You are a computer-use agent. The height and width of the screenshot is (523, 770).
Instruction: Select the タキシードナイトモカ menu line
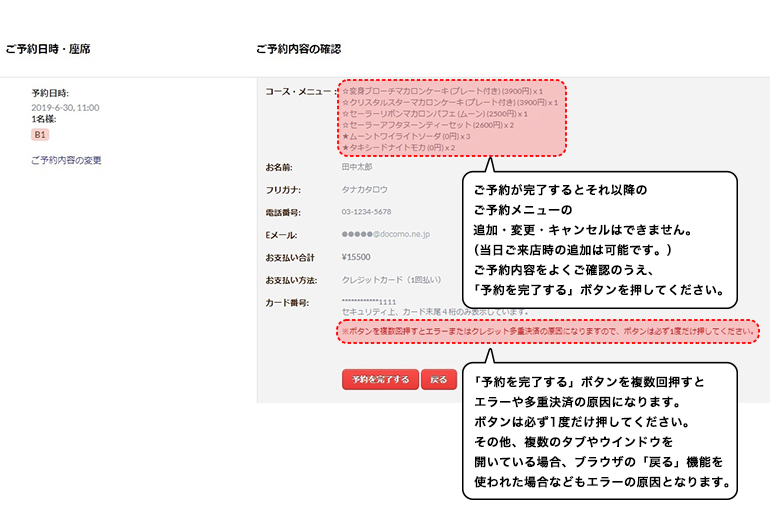point(398,148)
